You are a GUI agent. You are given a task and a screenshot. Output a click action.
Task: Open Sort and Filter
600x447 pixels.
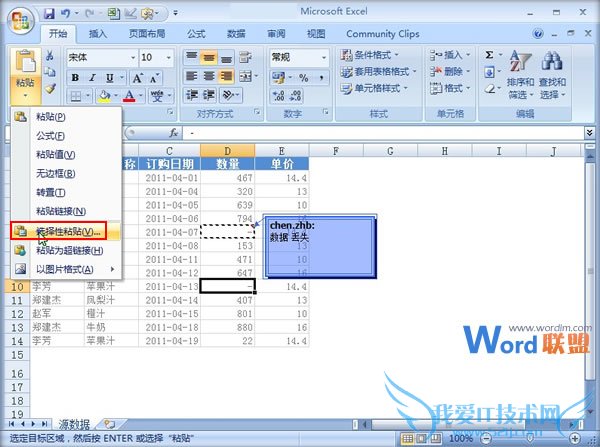click(520, 75)
